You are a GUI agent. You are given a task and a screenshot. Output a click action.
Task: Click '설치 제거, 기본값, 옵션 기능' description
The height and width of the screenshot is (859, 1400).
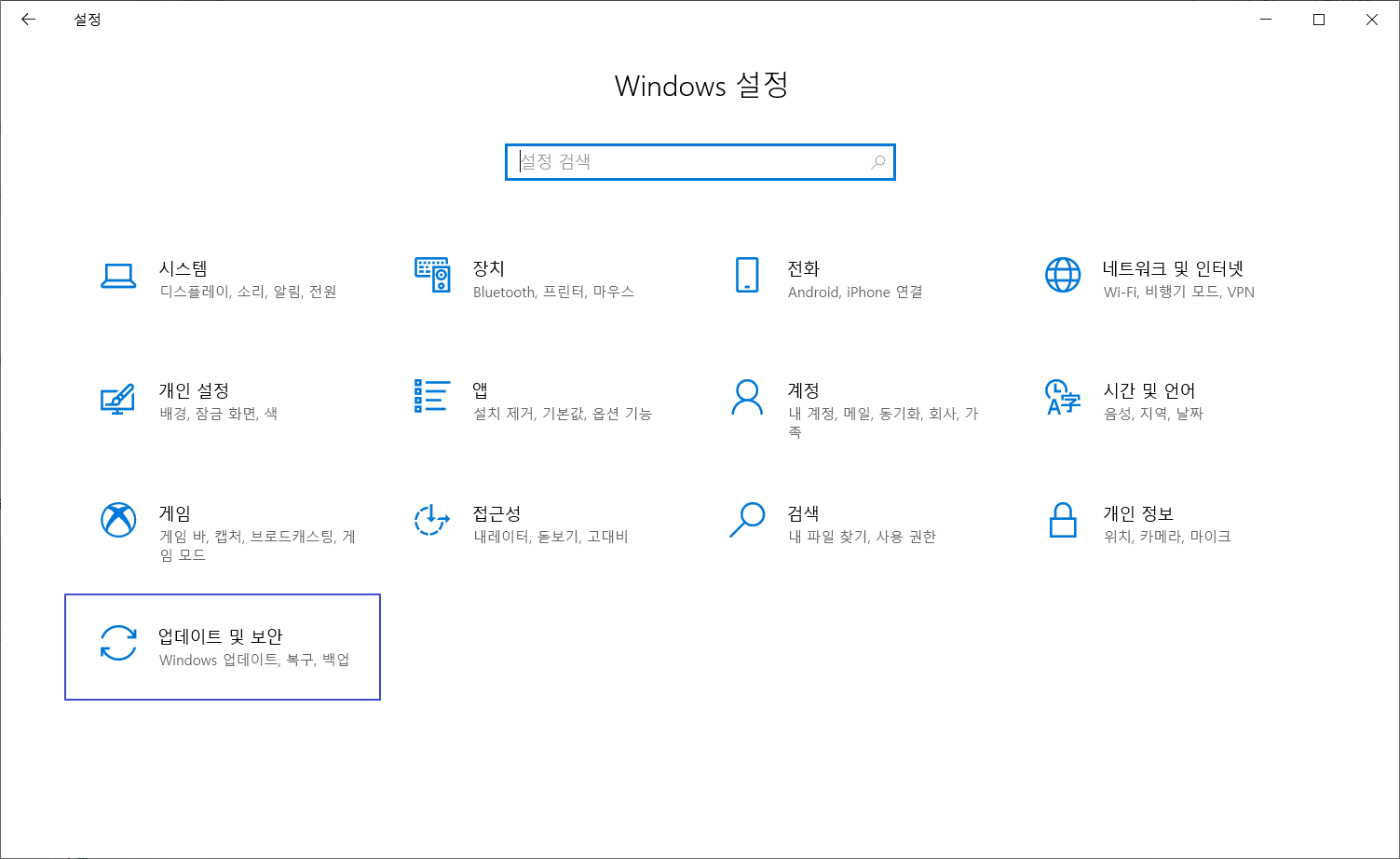click(x=563, y=414)
